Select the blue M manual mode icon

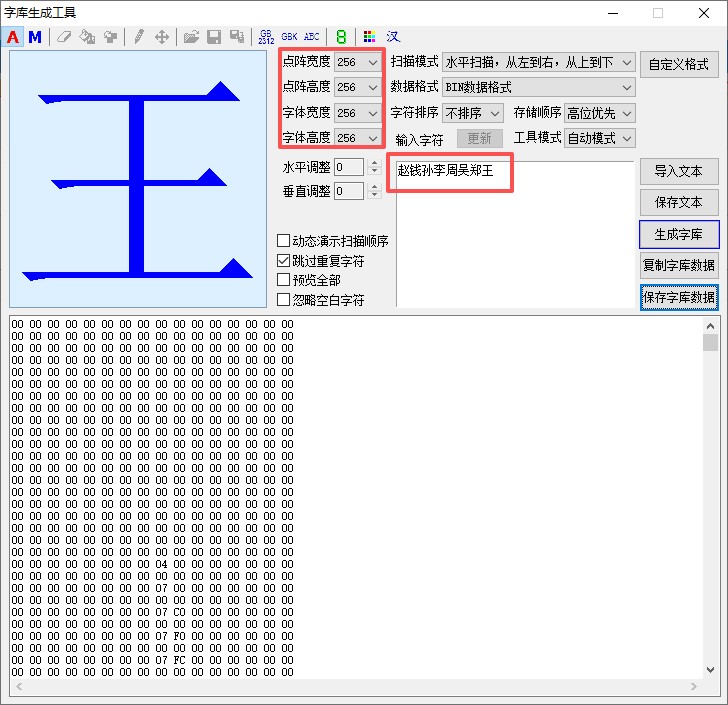pos(35,37)
